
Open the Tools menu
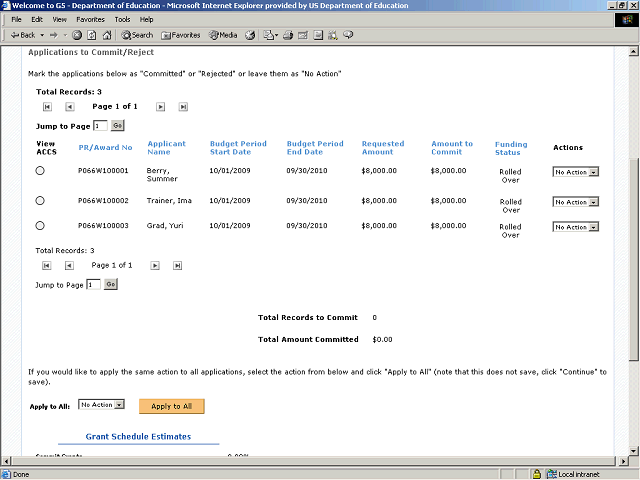point(122,19)
